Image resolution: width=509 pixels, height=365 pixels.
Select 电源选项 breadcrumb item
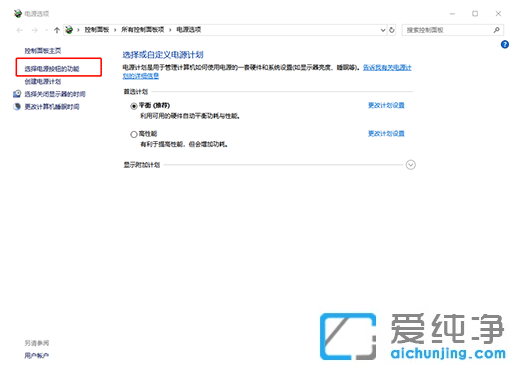(188, 30)
